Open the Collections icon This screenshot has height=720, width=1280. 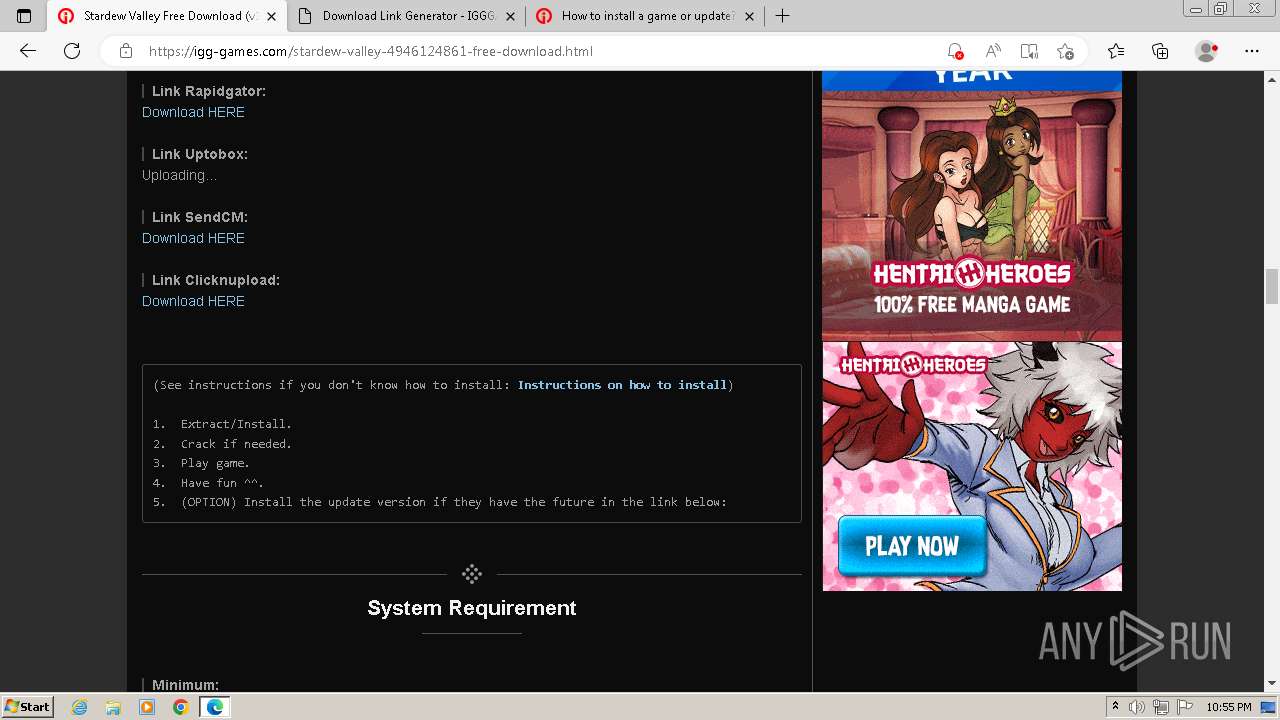(1160, 51)
